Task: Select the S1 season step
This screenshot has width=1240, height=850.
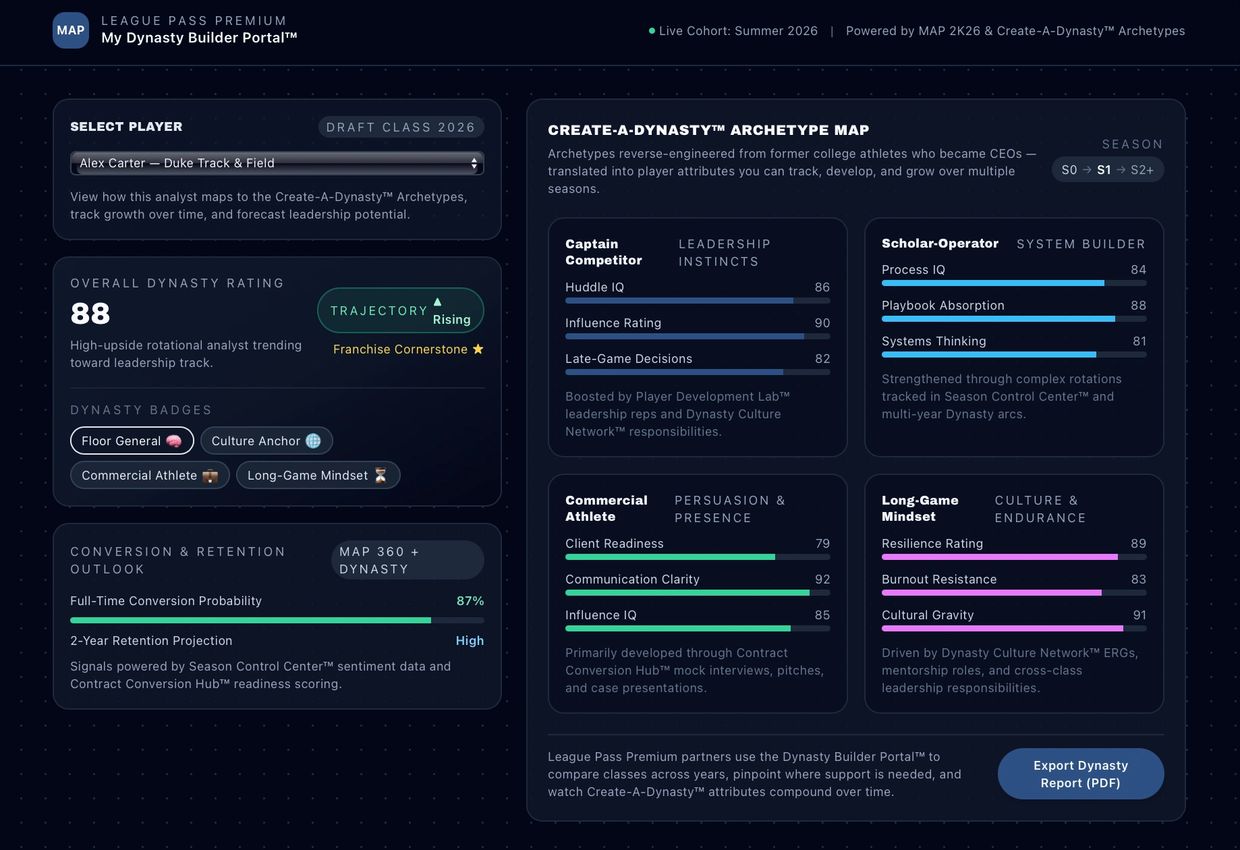Action: (1104, 170)
